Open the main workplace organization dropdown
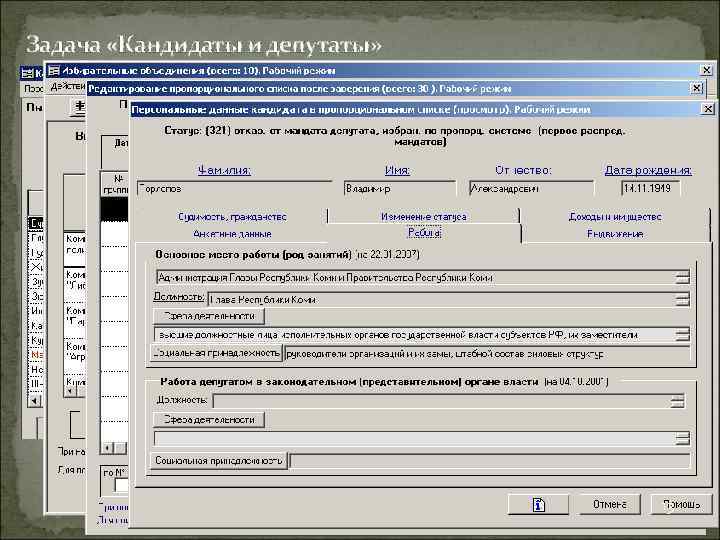This screenshot has height=540, width=720. 682,277
